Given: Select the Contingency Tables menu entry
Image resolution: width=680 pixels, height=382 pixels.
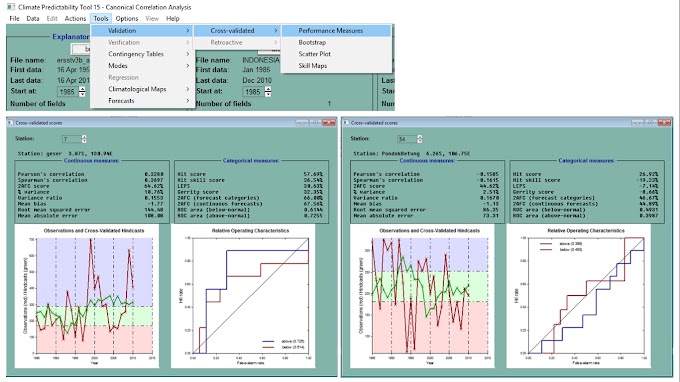Looking at the screenshot, I should (x=142, y=54).
